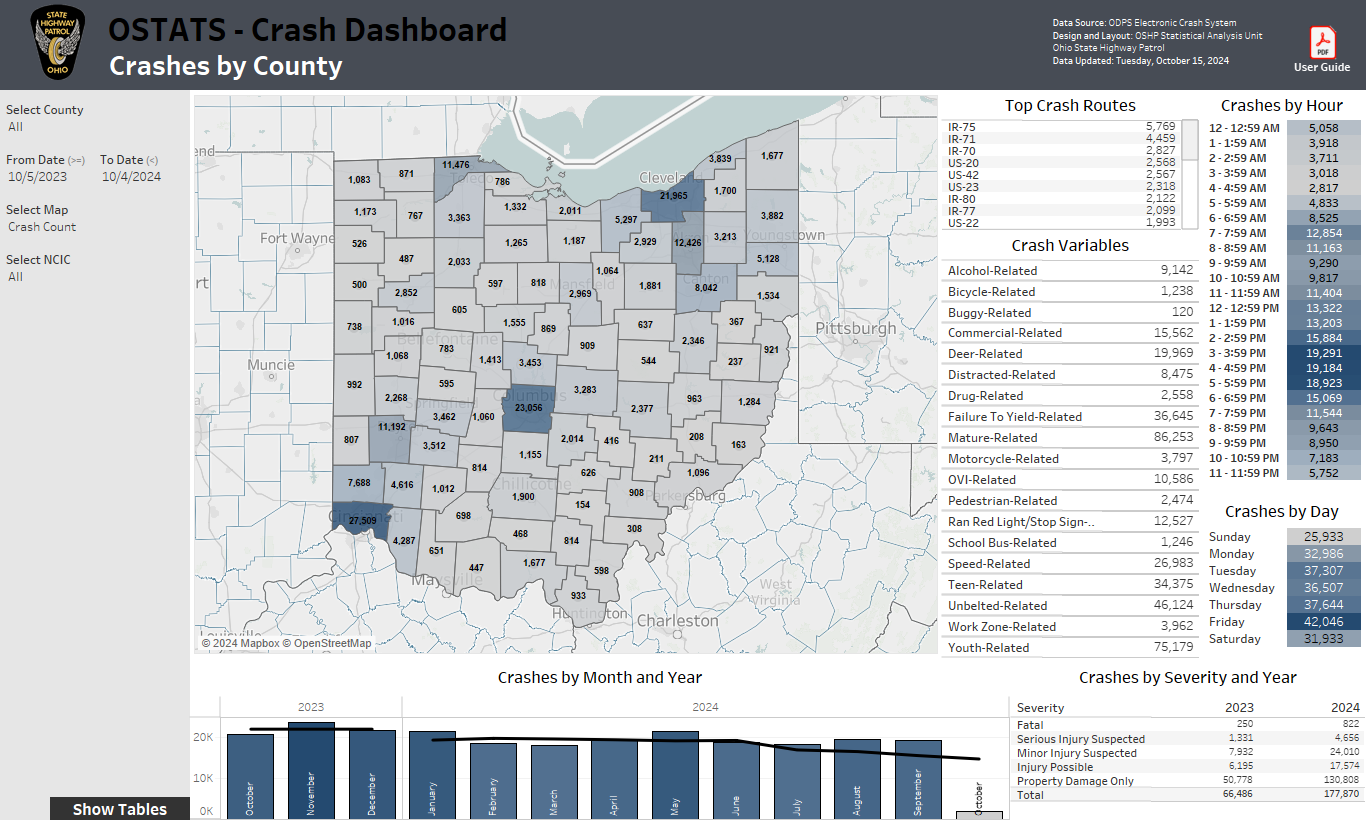Click the 3 - 3:59 PM heat cell 19,291
Viewport: 1366px width, 820px height.
[x=1323, y=353]
